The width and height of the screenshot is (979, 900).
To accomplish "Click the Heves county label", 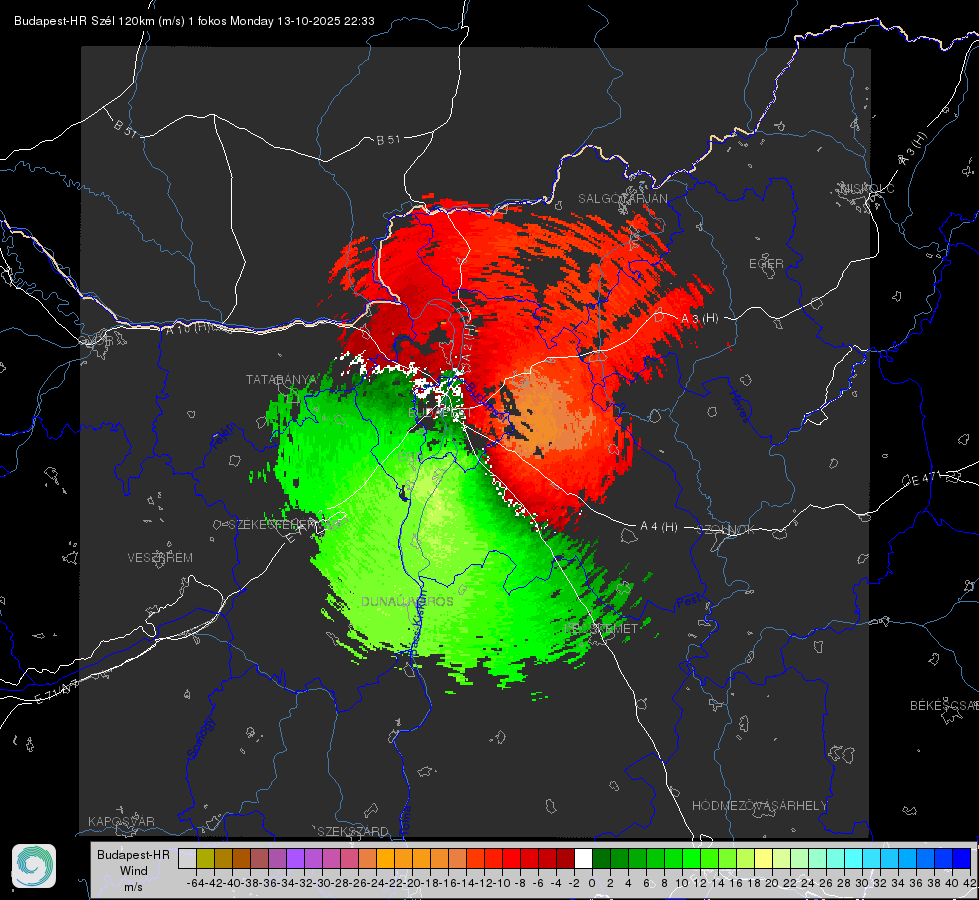I will point(739,406).
